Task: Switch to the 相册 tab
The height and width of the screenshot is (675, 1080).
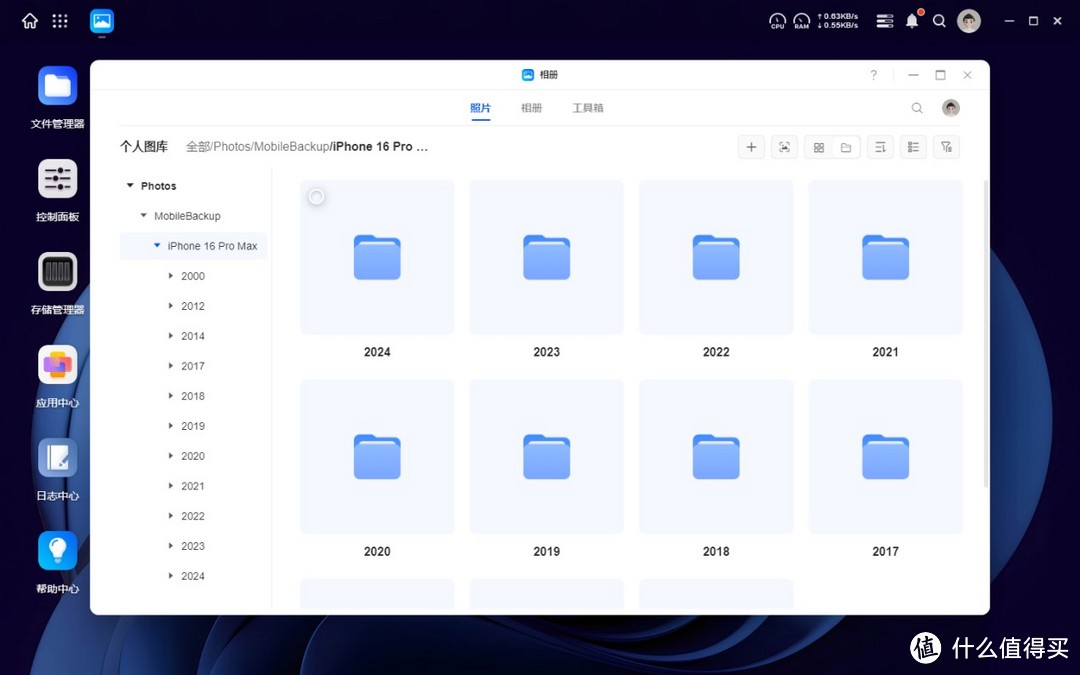Action: point(531,108)
